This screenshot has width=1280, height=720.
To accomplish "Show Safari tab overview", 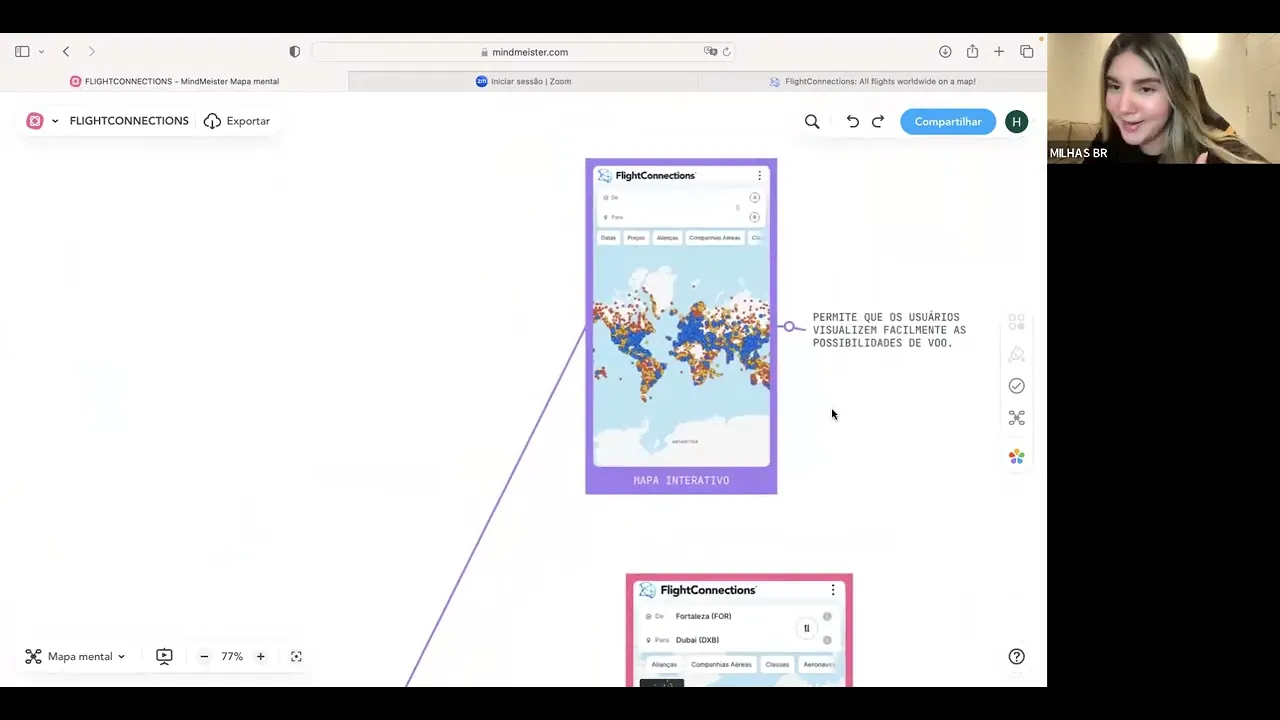I will (1026, 52).
